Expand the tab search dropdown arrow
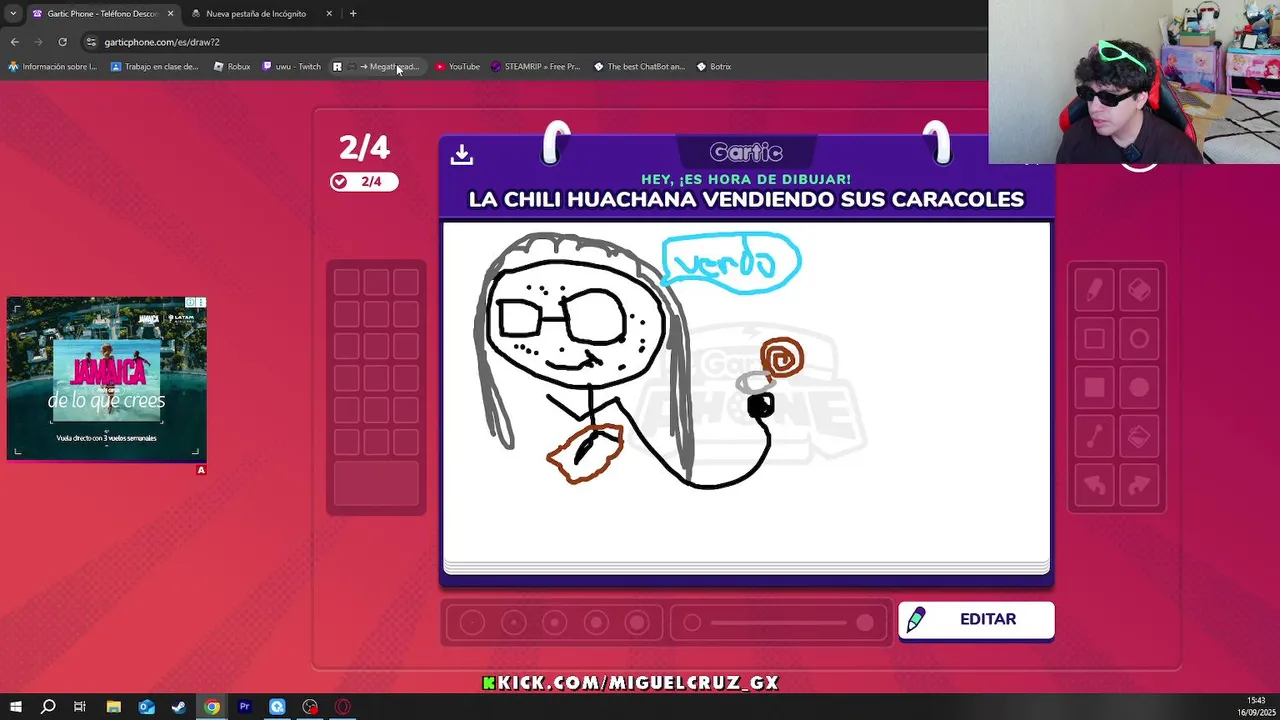The width and height of the screenshot is (1280, 720). pyautogui.click(x=12, y=14)
